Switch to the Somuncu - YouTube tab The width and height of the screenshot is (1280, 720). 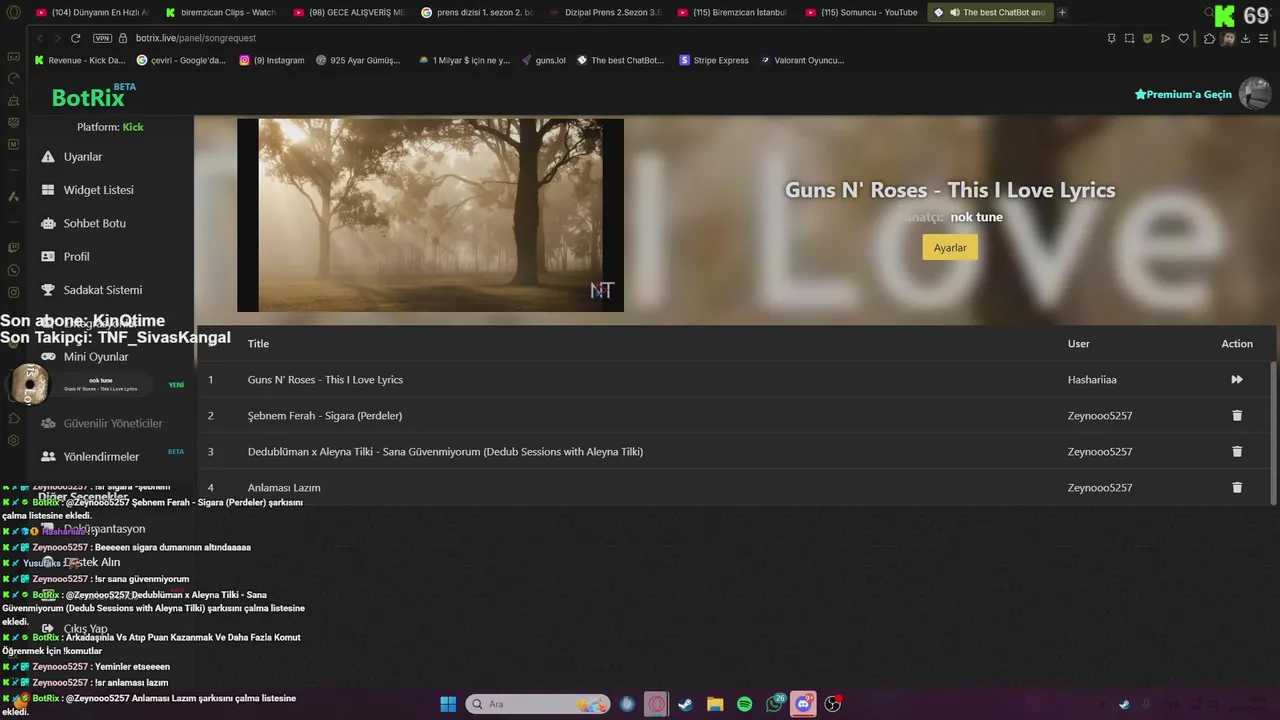(x=862, y=12)
